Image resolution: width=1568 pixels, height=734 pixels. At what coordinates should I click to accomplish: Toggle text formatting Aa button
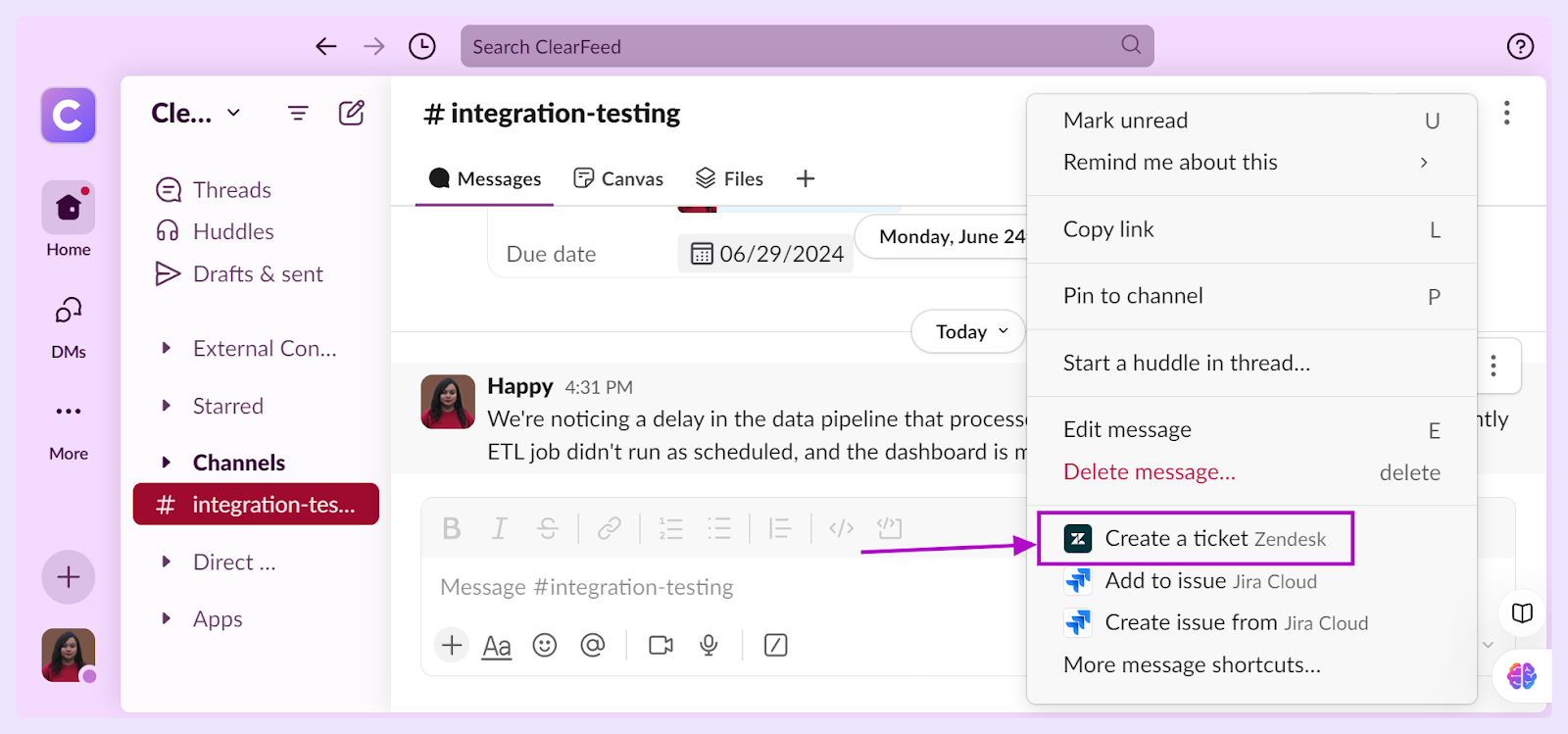click(x=497, y=646)
